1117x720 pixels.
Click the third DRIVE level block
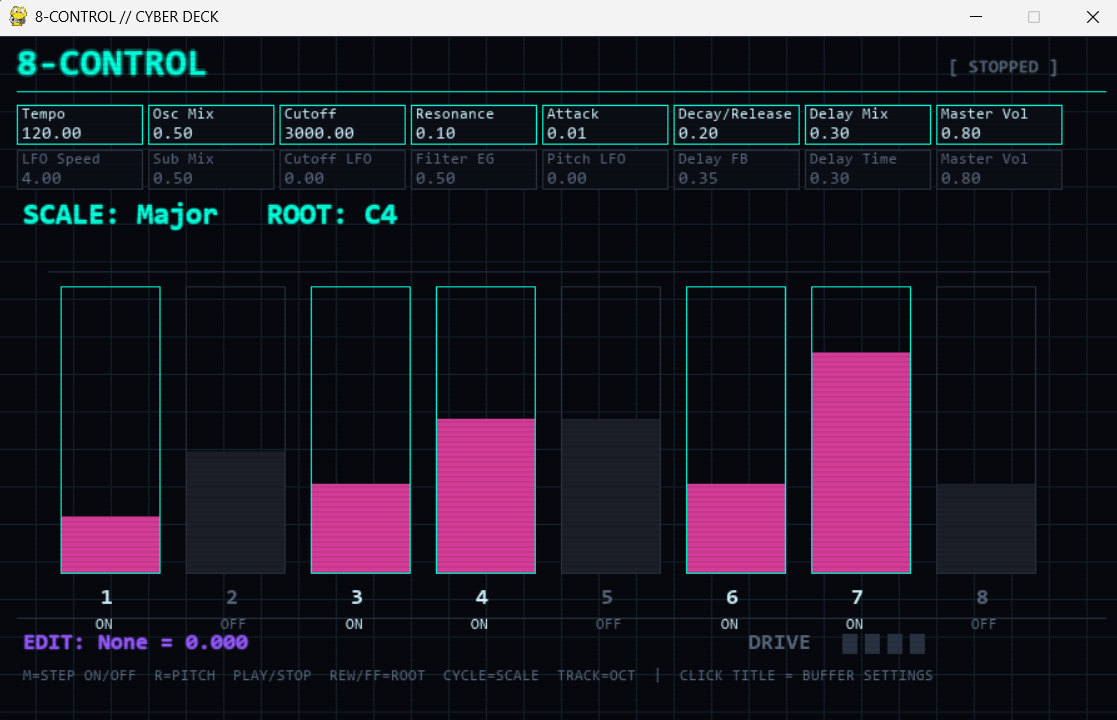[895, 644]
